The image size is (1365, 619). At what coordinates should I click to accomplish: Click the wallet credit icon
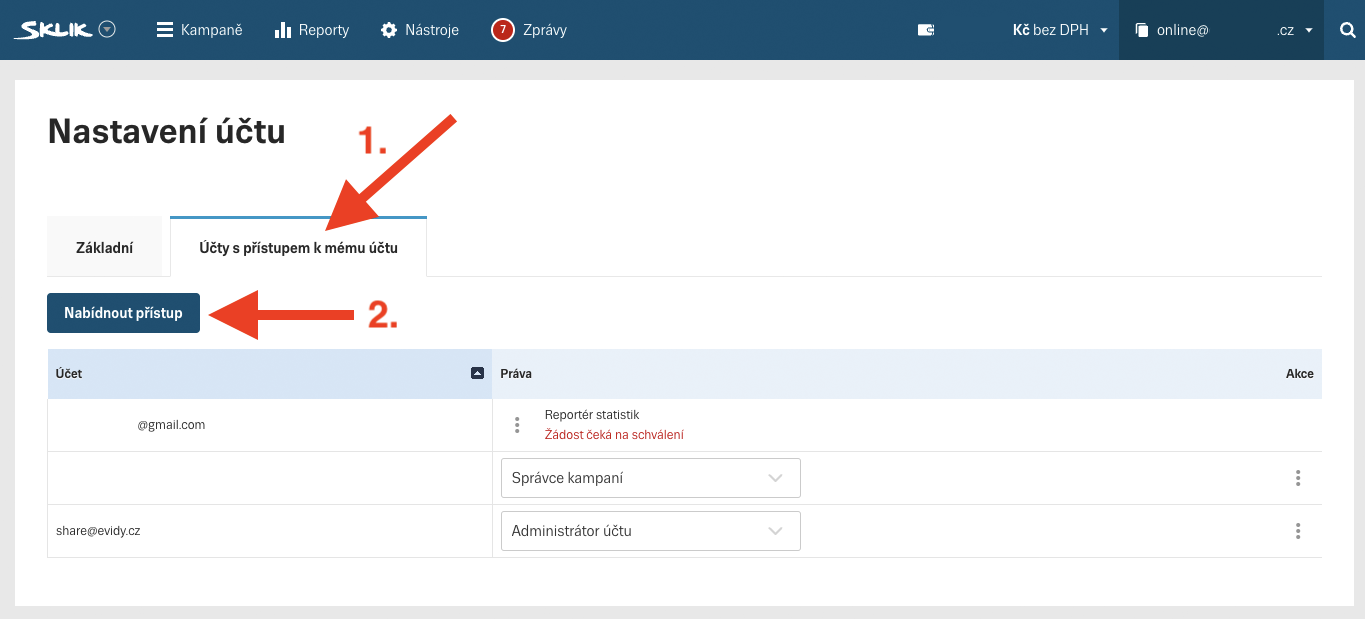926,30
